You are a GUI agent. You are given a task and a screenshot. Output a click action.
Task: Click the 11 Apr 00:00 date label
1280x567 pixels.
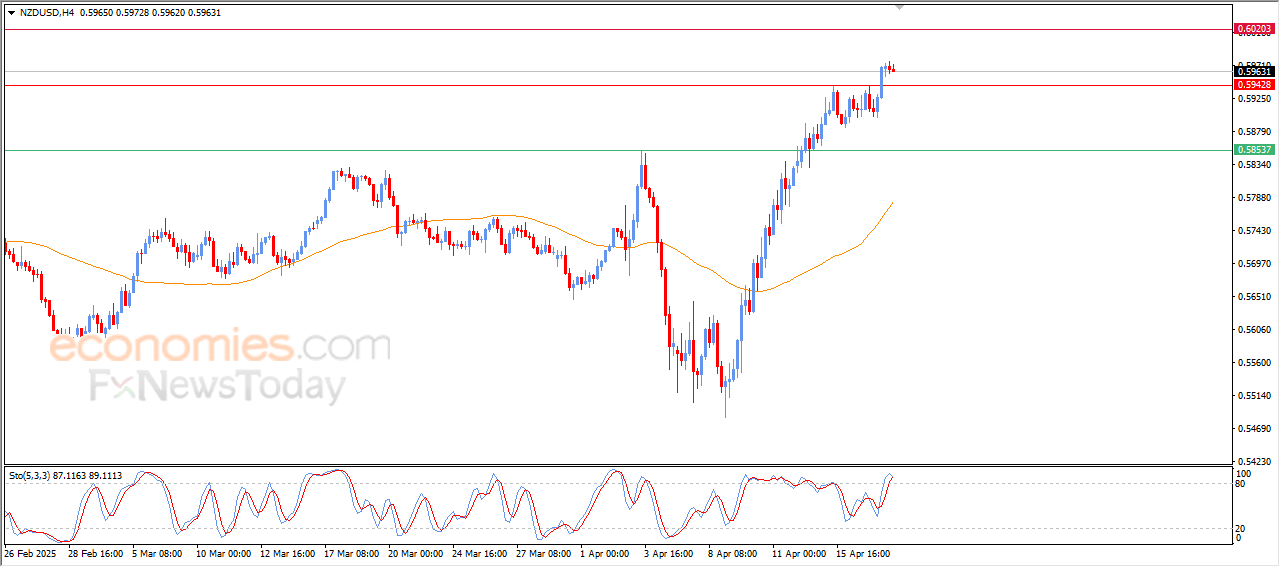coord(799,552)
